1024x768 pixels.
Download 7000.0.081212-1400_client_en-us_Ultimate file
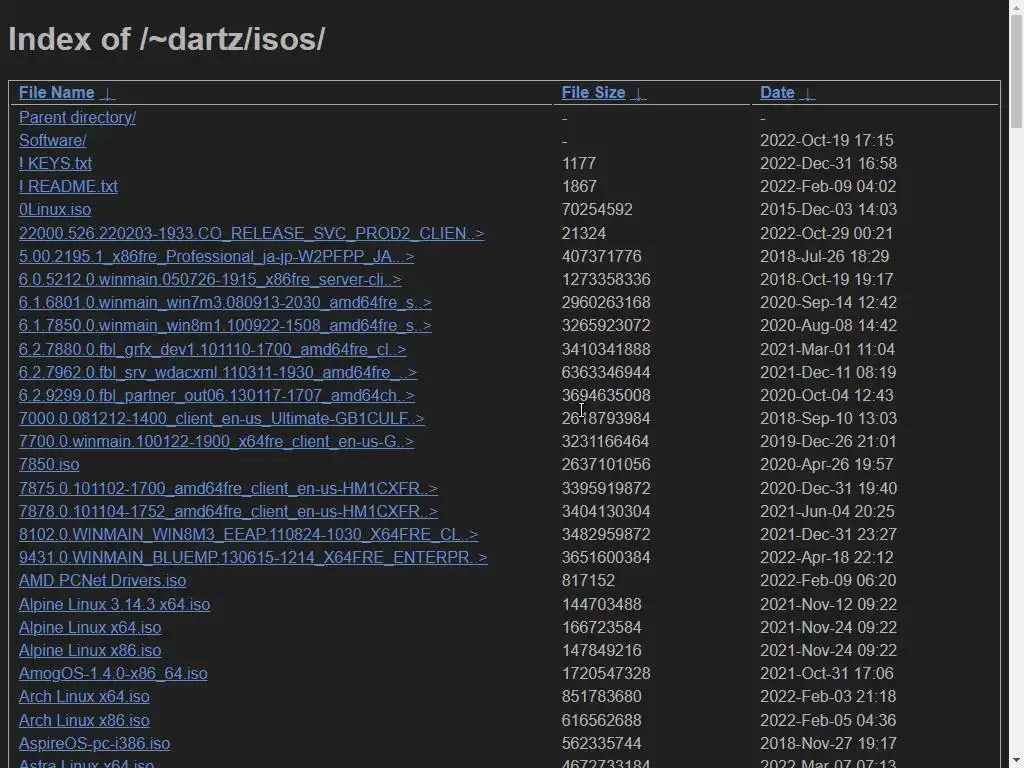click(221, 418)
